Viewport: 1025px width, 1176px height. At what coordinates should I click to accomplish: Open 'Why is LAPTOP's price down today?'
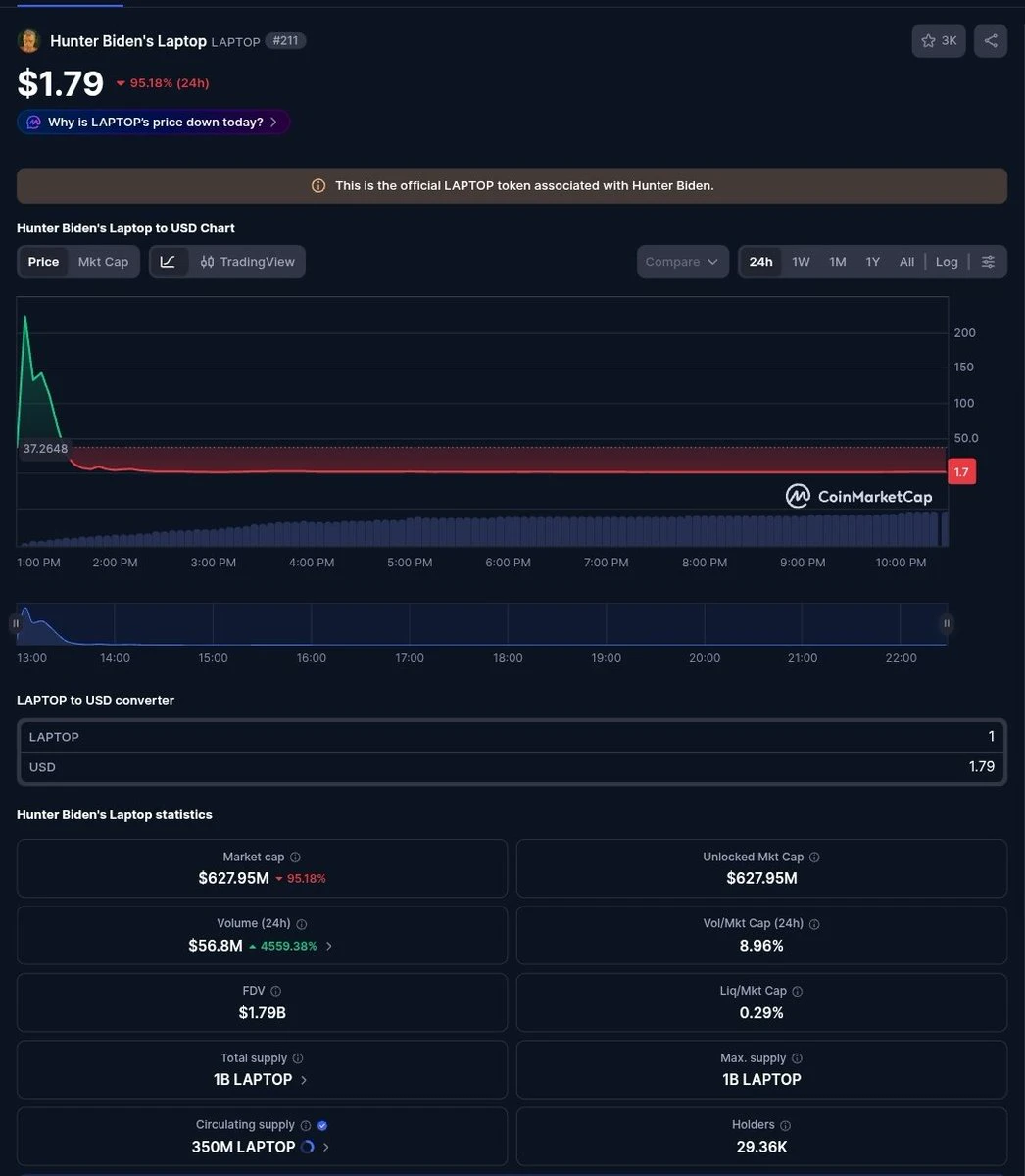[154, 122]
